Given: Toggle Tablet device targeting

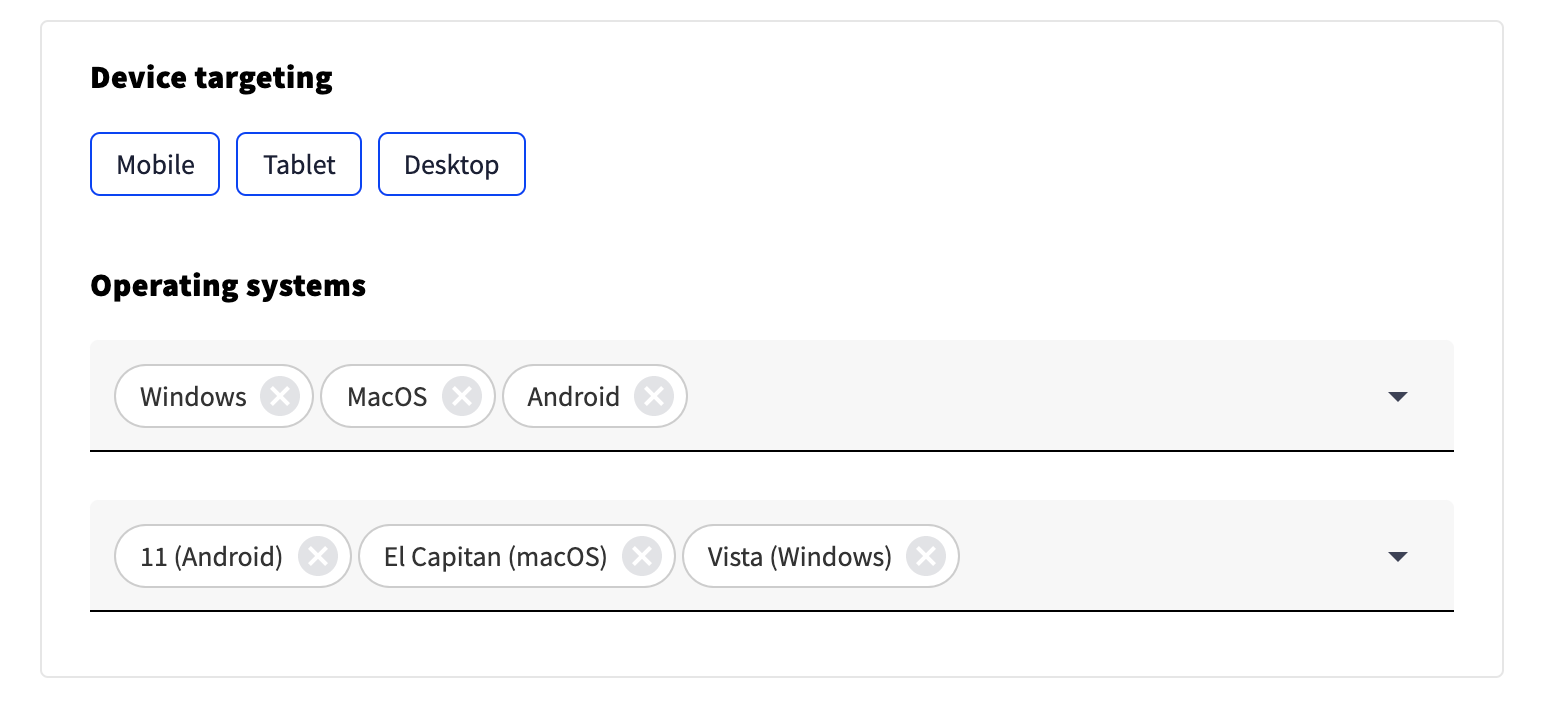Looking at the screenshot, I should pyautogui.click(x=299, y=165).
